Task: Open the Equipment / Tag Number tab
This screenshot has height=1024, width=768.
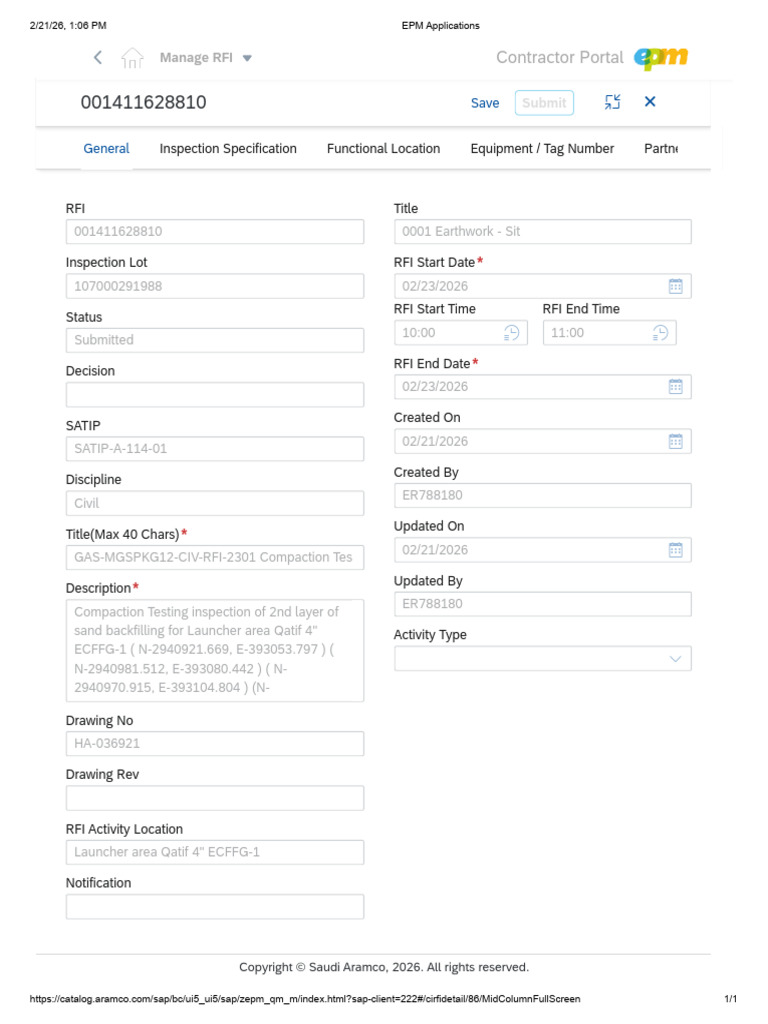Action: [x=542, y=149]
